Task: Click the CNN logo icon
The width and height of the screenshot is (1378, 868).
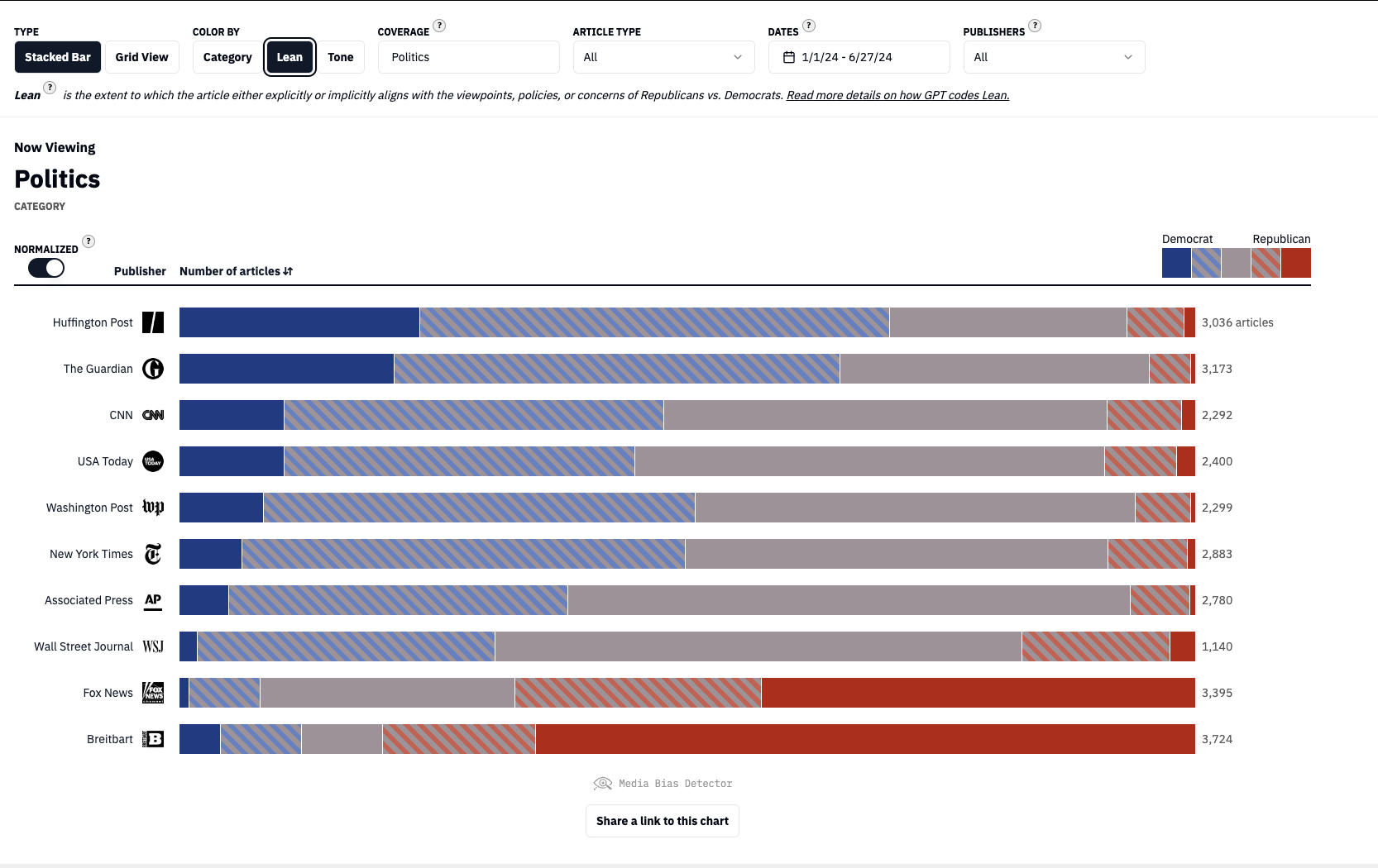Action: (153, 415)
